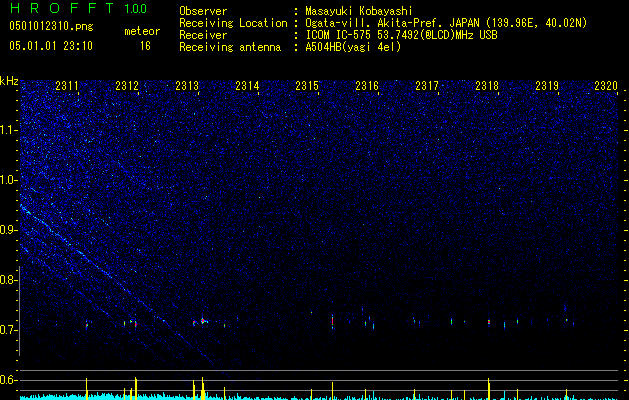Click the bright meteor echo near 2313
The height and width of the screenshot is (400, 629).
(x=203, y=321)
